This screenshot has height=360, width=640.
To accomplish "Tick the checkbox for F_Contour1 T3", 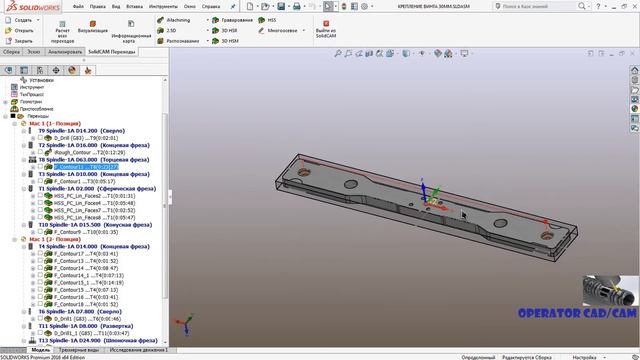I will 40,181.
